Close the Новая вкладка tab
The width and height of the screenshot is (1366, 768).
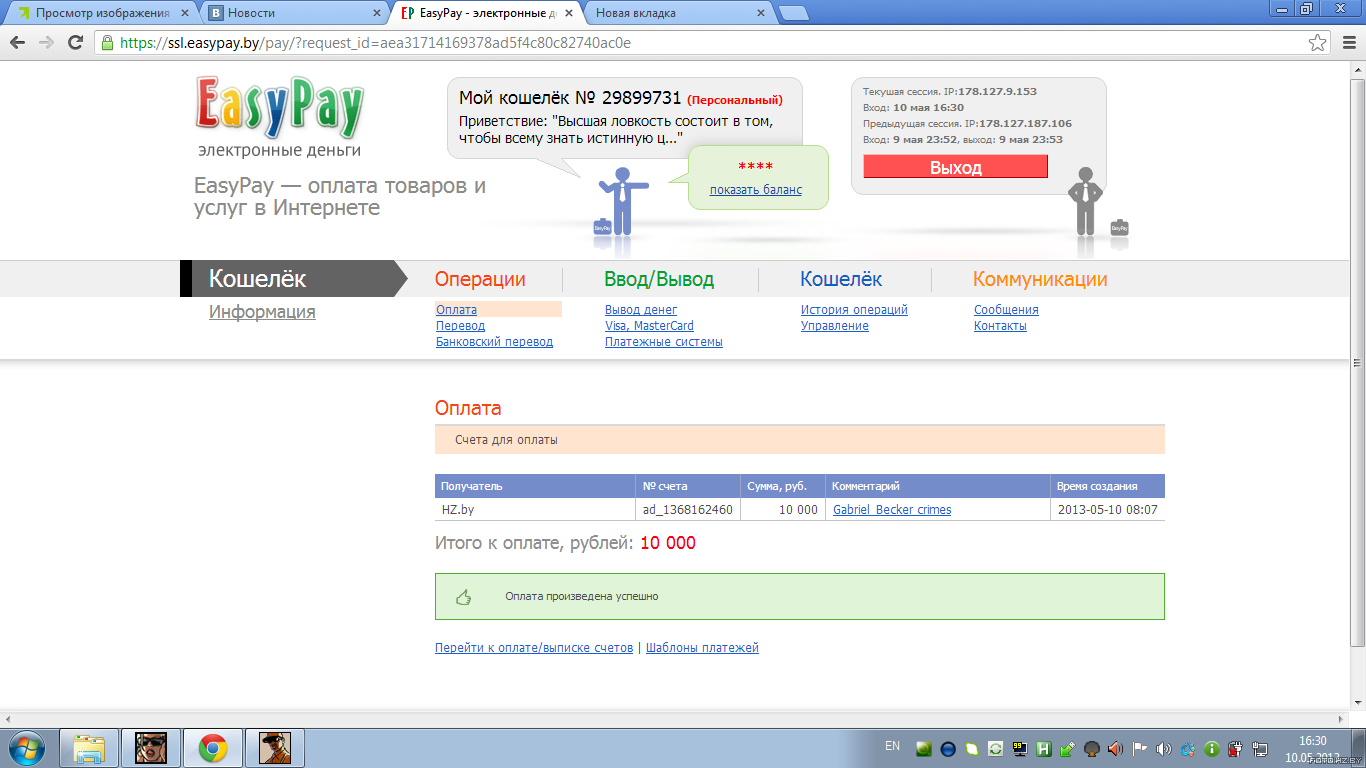coord(761,13)
